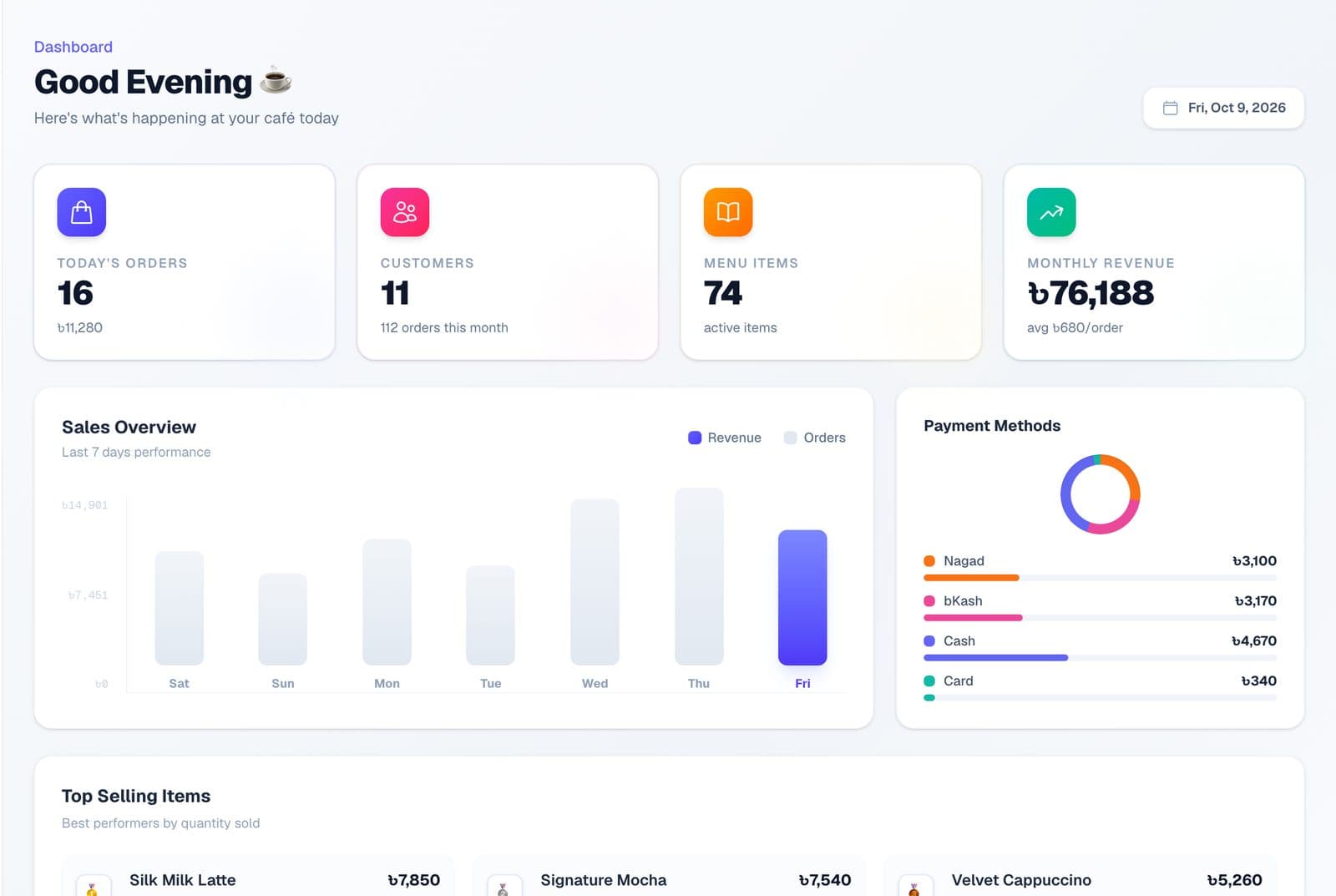Select the highlighted Fri revenue bar
Screen dimensions: 1336x896
point(802,598)
